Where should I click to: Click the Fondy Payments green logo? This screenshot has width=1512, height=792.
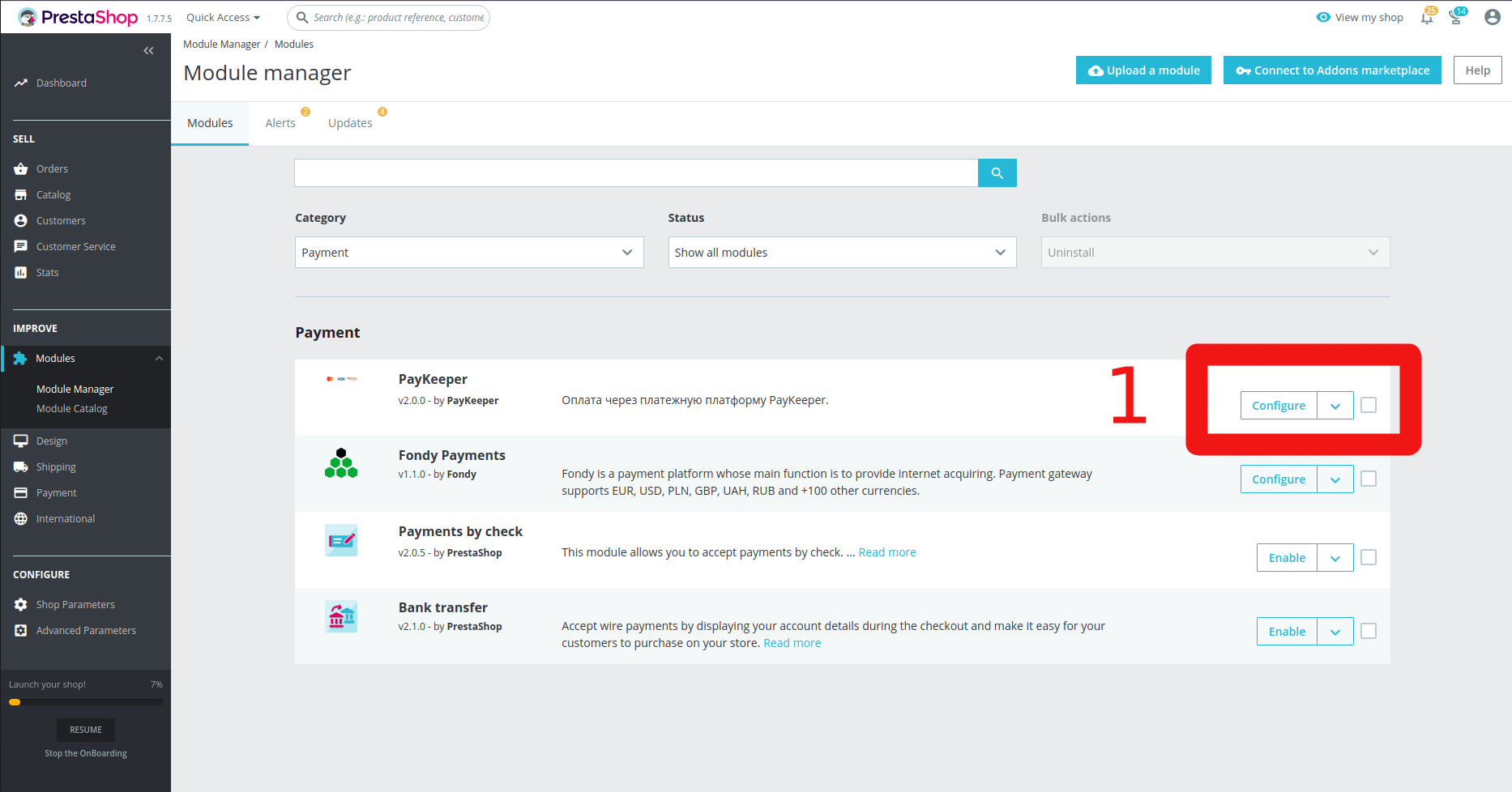pyautogui.click(x=341, y=464)
